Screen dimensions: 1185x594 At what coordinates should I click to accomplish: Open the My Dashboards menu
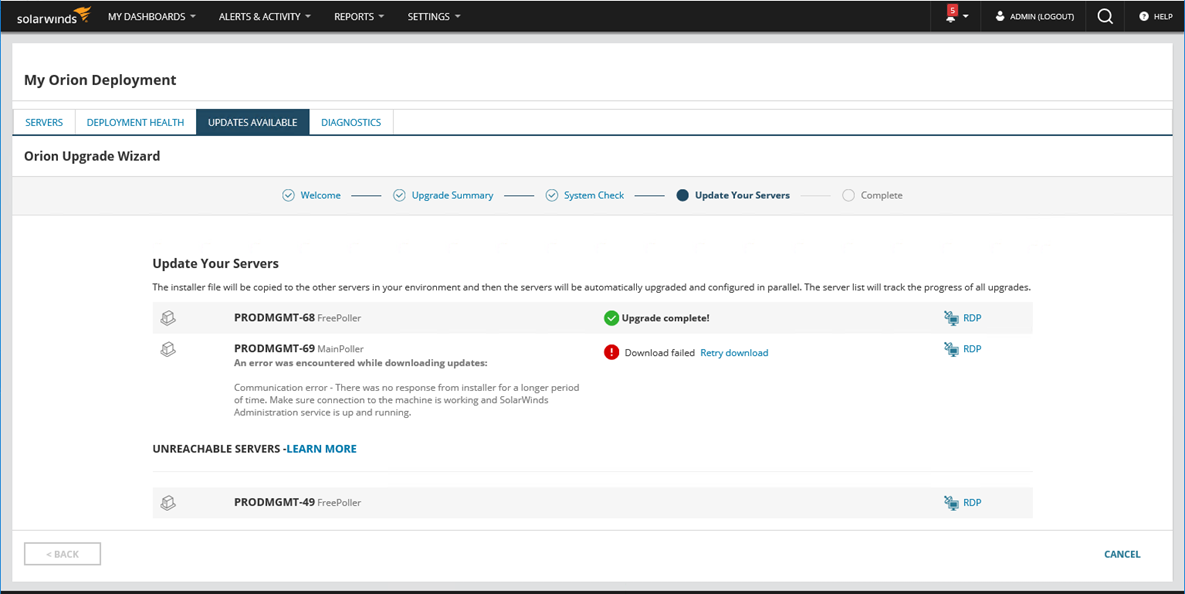point(152,16)
